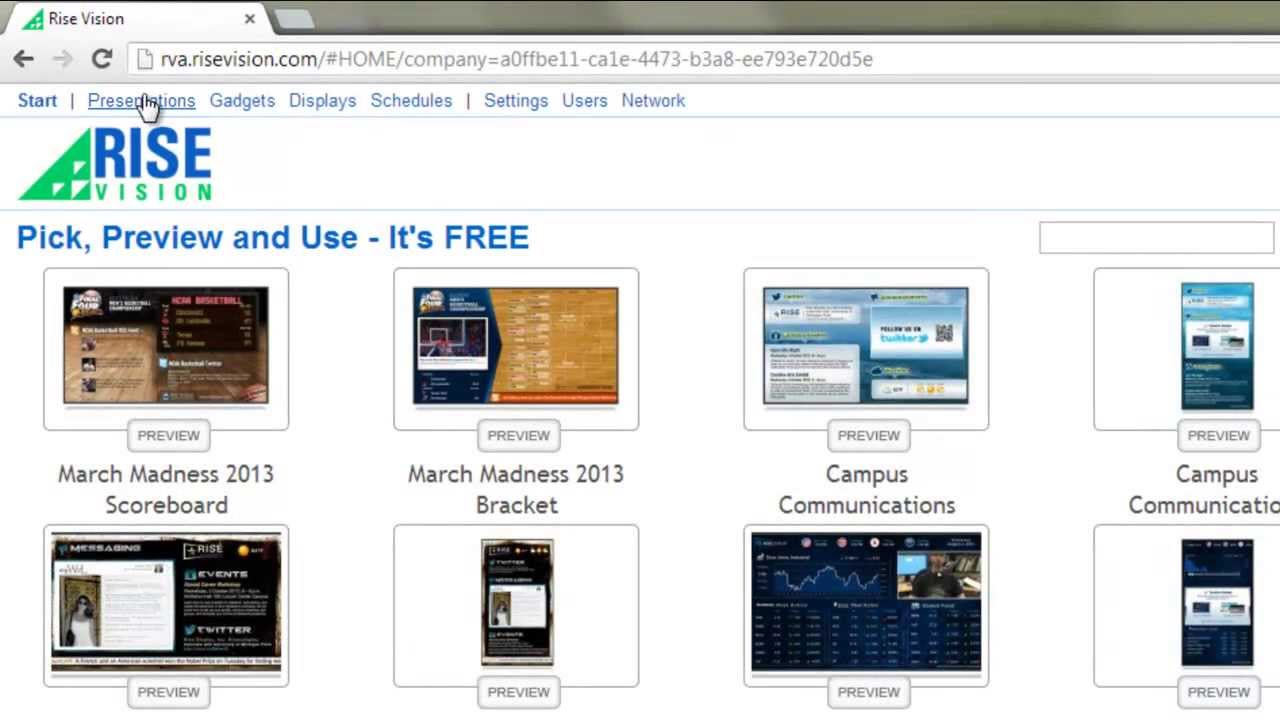Click the browser forward arrow

pos(62,58)
